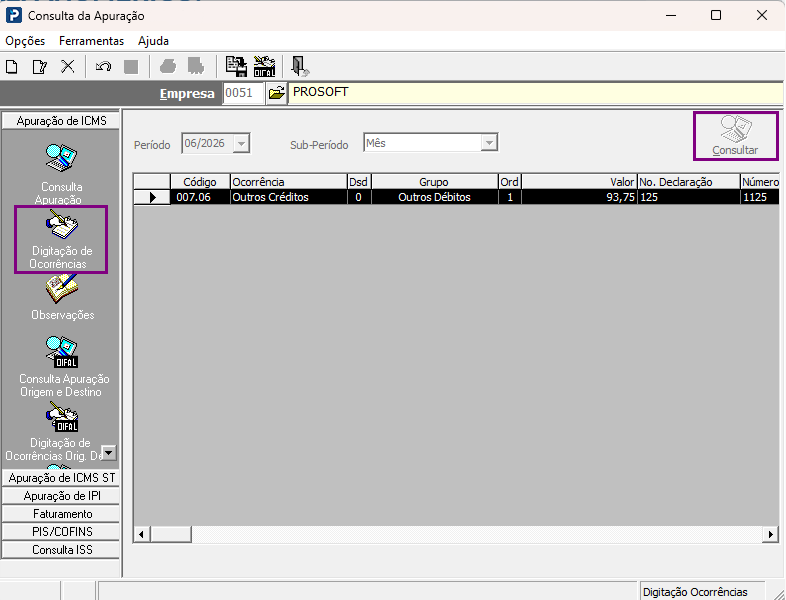Click the Número column header
786x600 pixels.
[x=760, y=181]
